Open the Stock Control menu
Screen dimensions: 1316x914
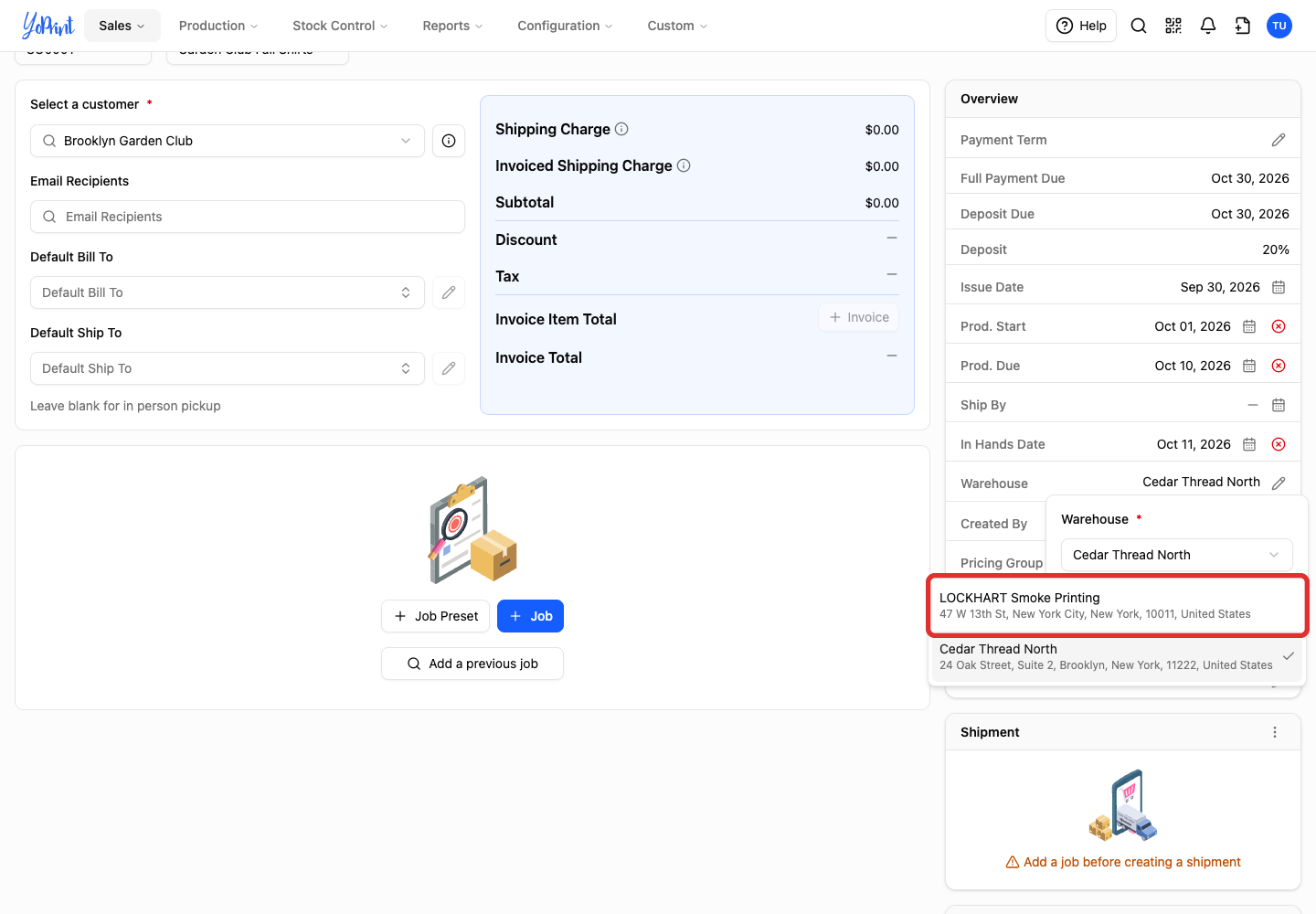pos(340,26)
